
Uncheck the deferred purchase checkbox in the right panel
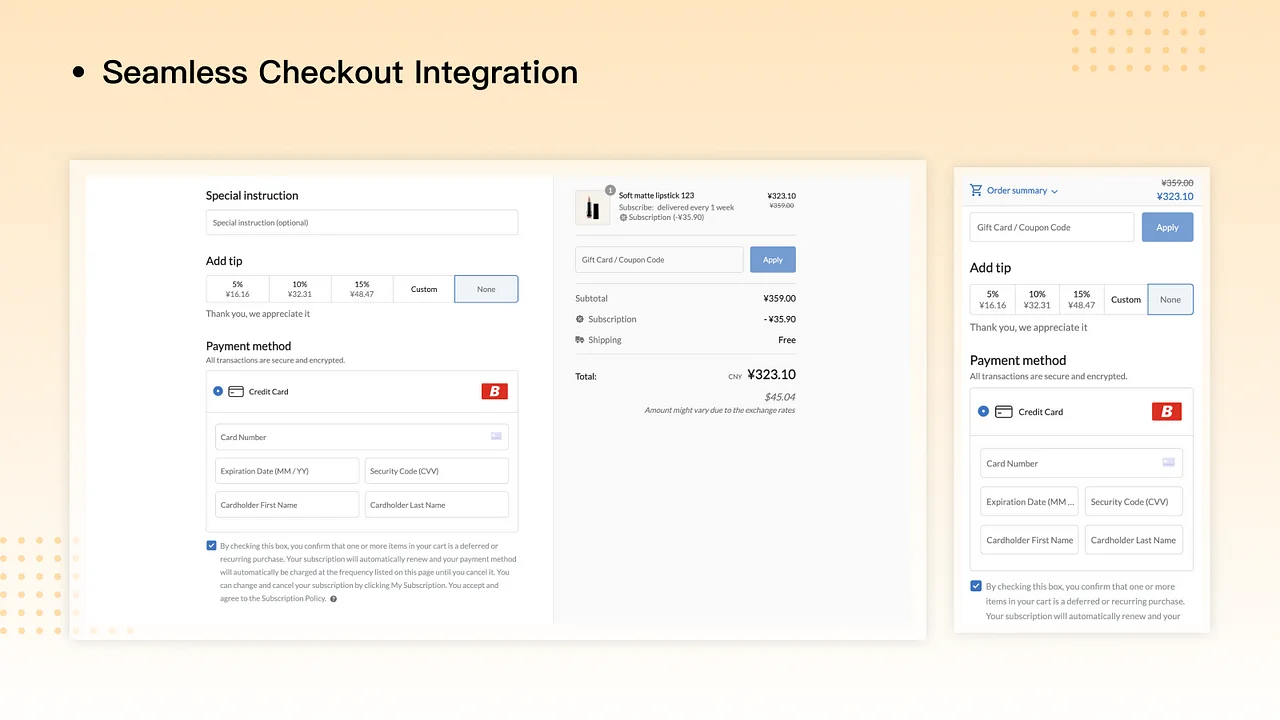976,586
